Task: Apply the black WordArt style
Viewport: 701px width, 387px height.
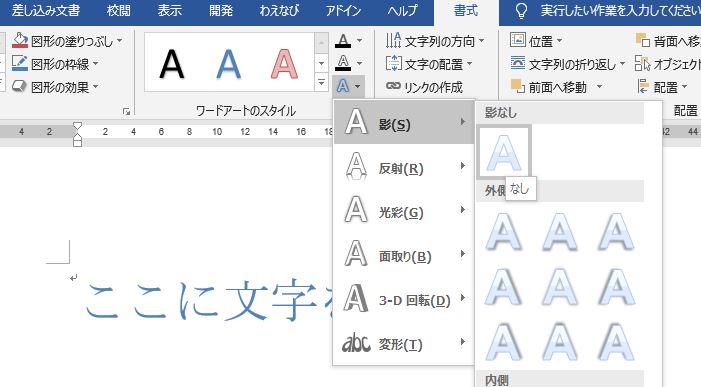Action: 172,63
